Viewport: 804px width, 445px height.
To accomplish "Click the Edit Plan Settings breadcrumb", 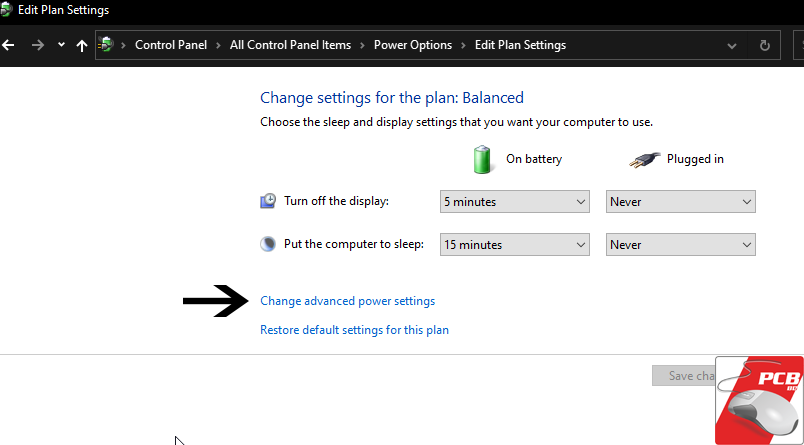I will point(520,45).
